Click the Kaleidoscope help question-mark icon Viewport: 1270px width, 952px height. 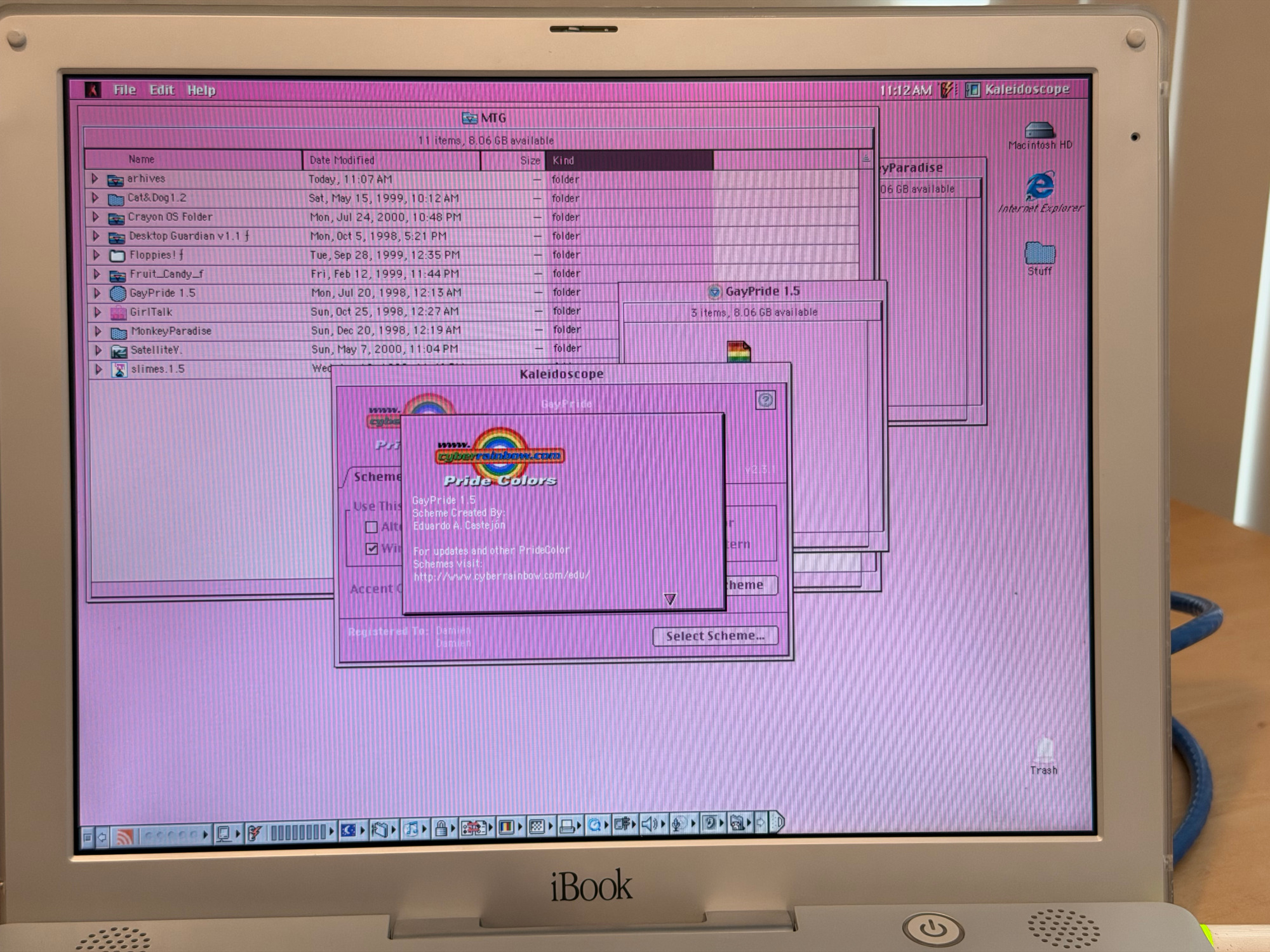point(765,400)
